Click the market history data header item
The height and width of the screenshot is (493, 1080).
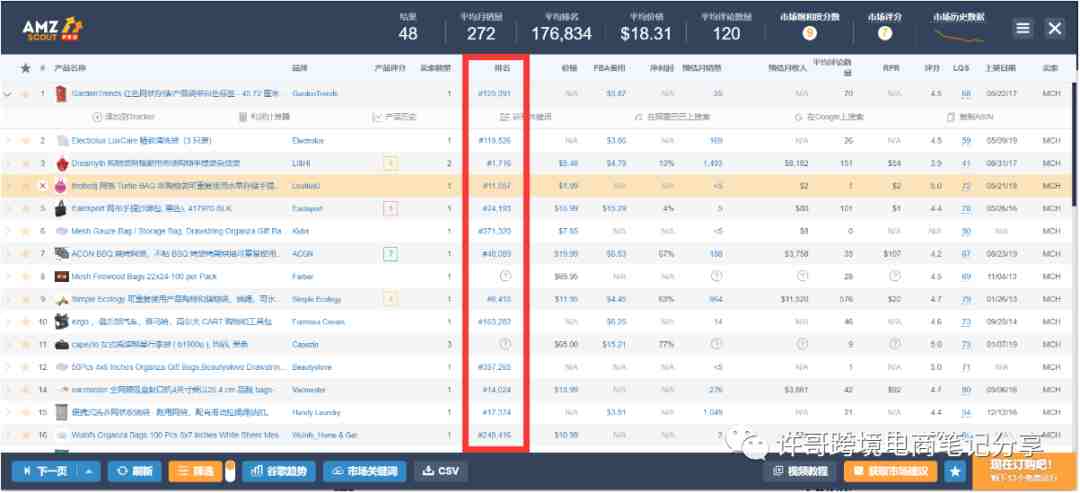pyautogui.click(x=959, y=17)
